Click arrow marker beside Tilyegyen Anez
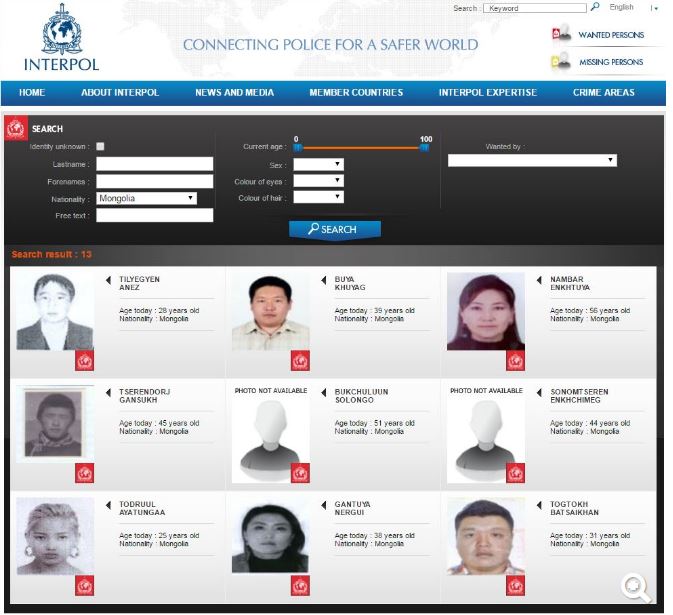 tap(108, 280)
